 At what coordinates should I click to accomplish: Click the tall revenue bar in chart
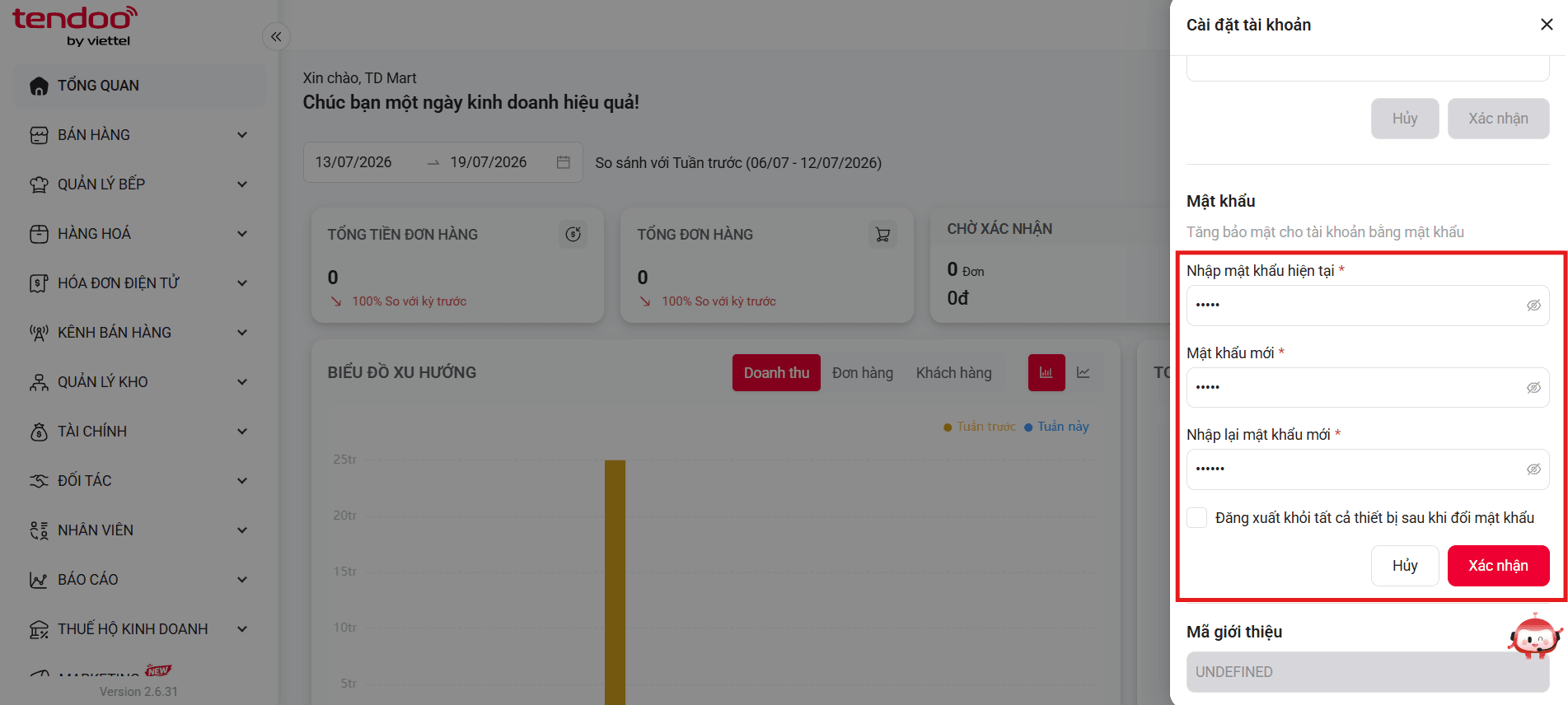[x=615, y=582]
